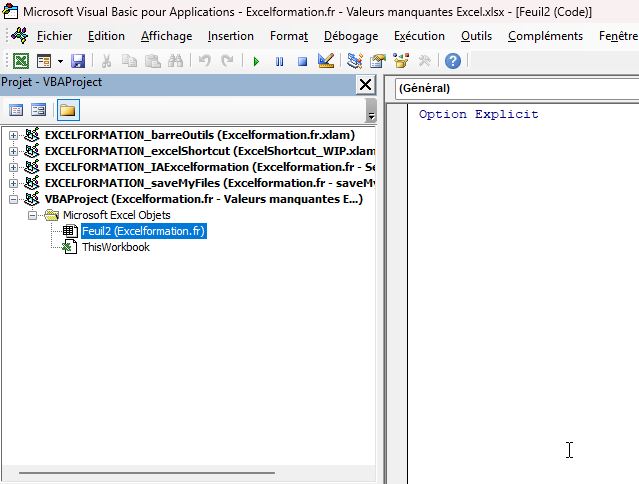Click on Option Explicit code line
This screenshot has width=639, height=484.
pyautogui.click(x=478, y=114)
